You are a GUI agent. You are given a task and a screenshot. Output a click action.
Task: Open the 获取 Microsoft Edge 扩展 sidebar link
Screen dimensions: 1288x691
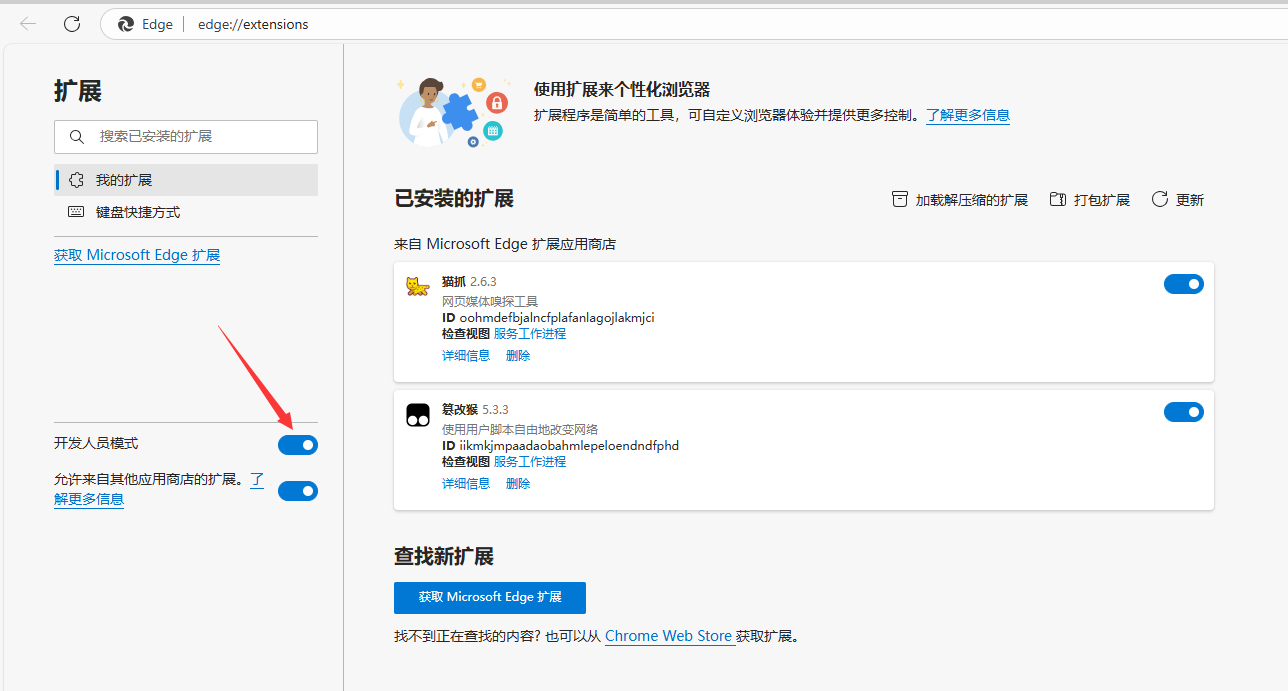click(137, 255)
